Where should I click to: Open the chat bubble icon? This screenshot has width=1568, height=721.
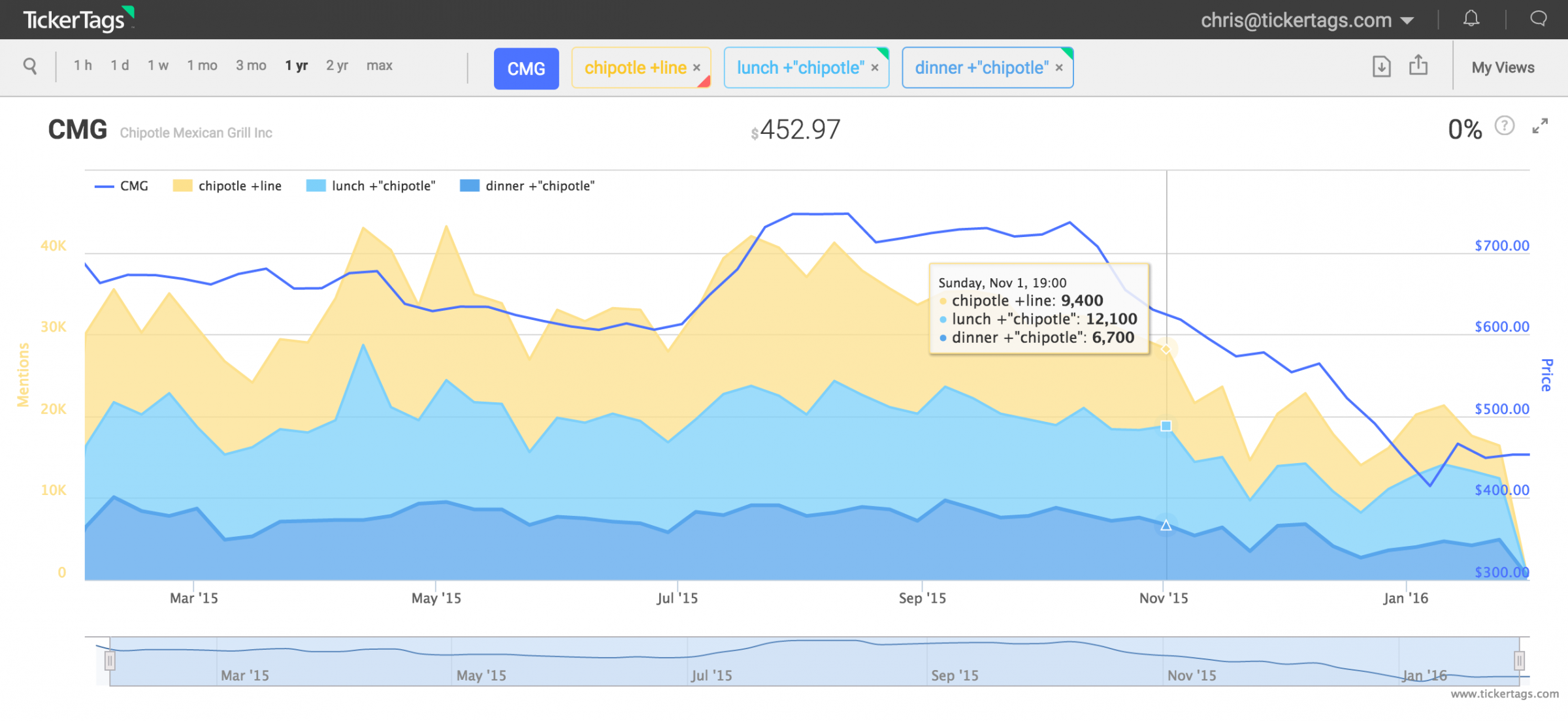click(1539, 19)
